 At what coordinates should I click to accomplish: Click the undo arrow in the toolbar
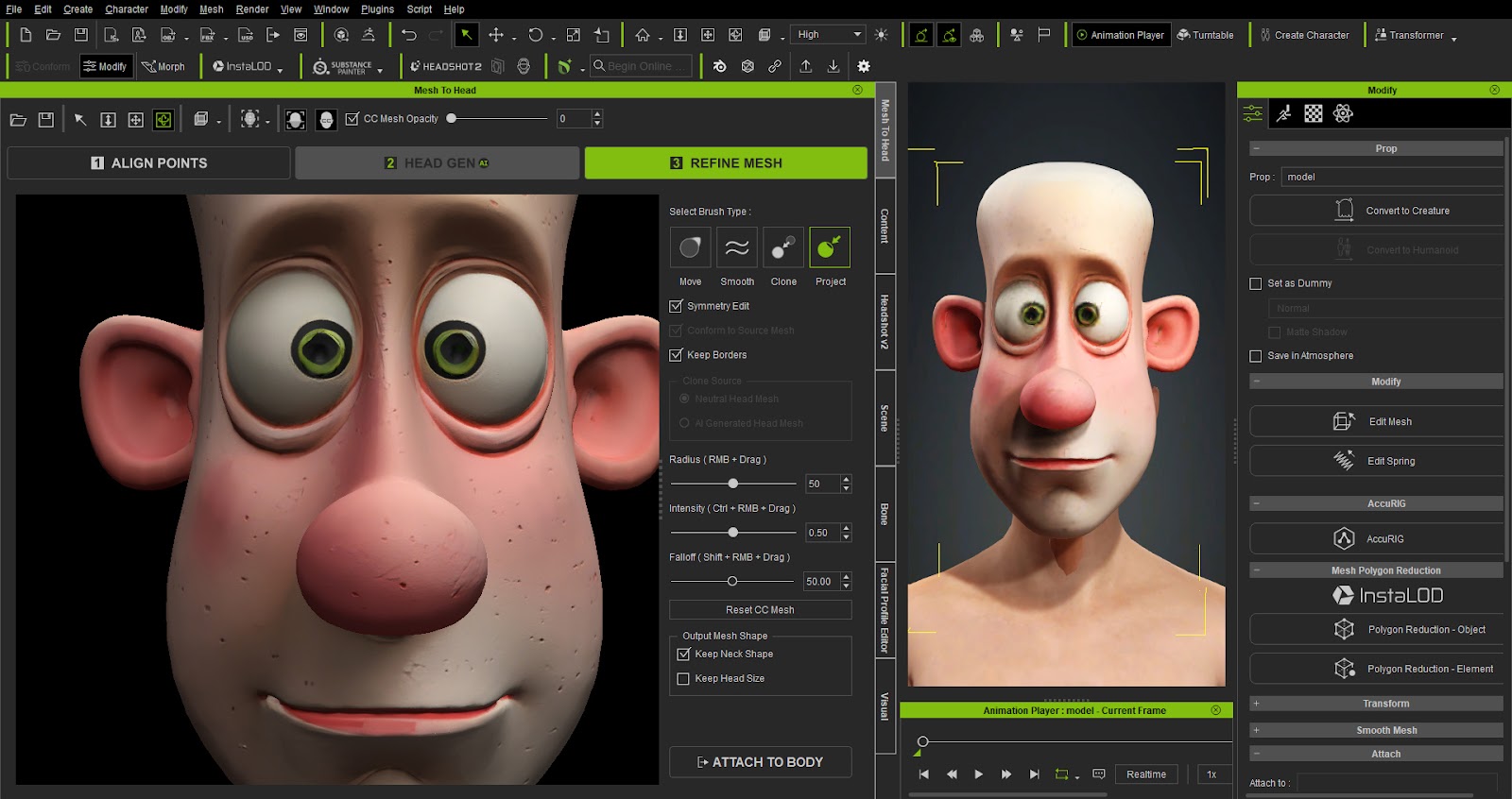pyautogui.click(x=409, y=35)
